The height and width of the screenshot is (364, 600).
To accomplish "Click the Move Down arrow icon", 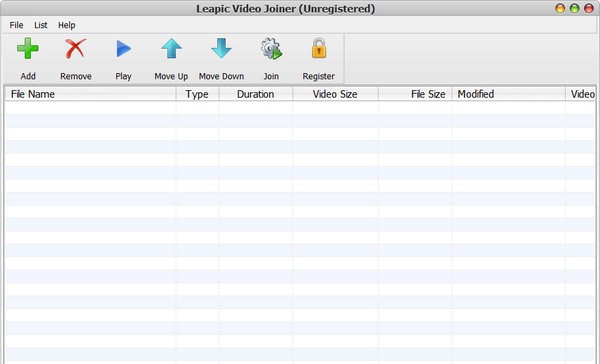I will click(221, 49).
